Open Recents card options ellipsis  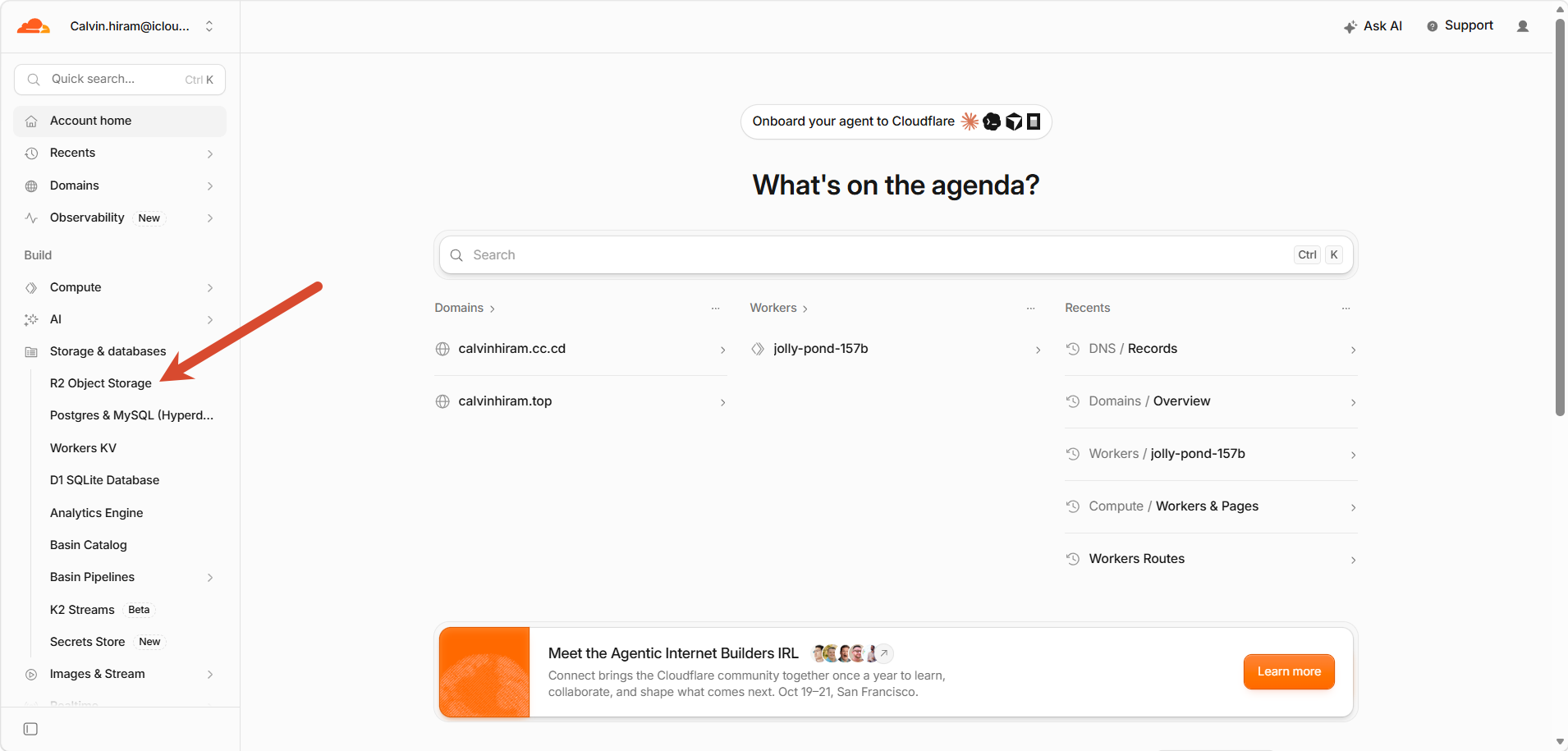click(x=1346, y=309)
